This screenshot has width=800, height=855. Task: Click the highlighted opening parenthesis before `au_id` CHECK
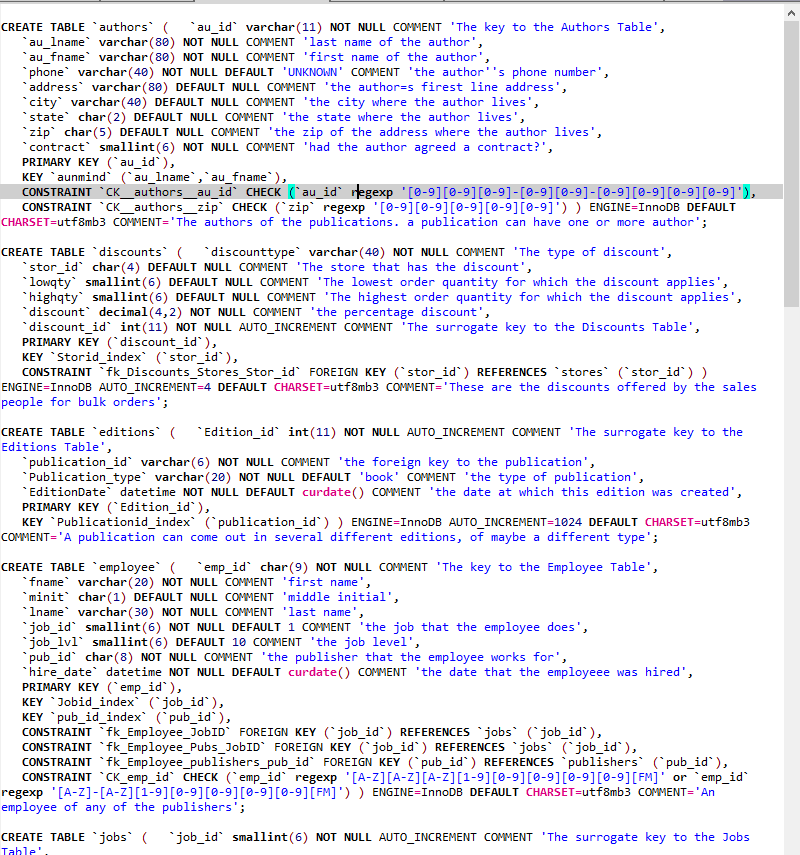click(x=291, y=192)
